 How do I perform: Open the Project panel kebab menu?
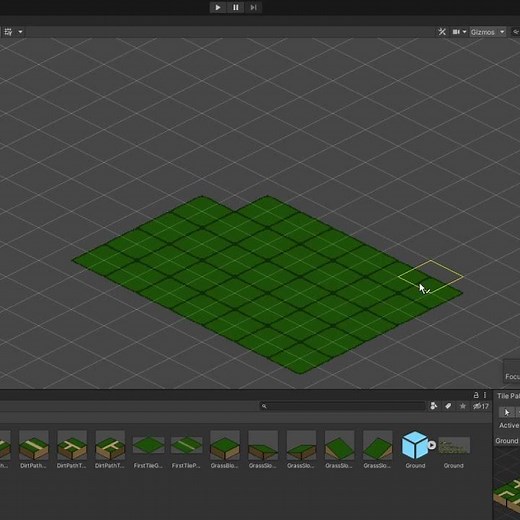485,395
